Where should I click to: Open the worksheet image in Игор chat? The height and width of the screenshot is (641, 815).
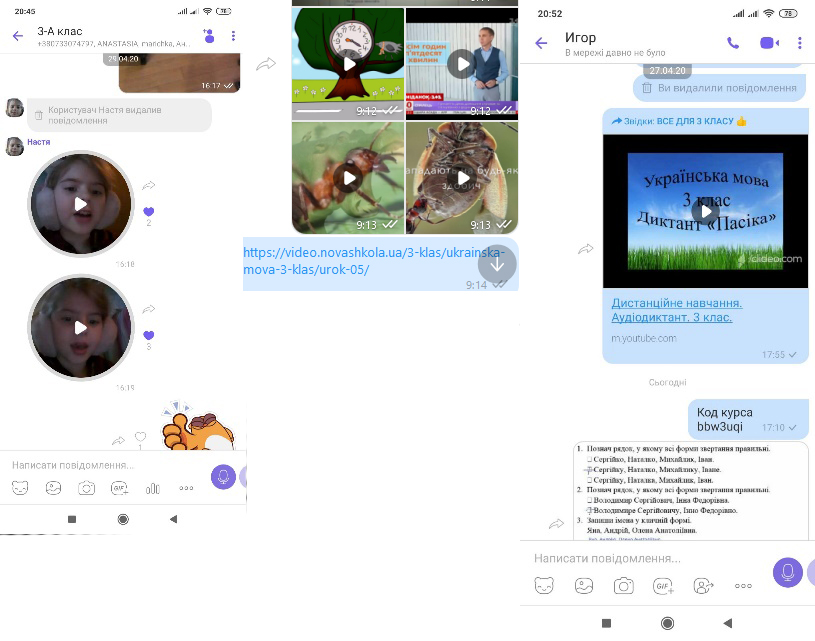point(691,491)
